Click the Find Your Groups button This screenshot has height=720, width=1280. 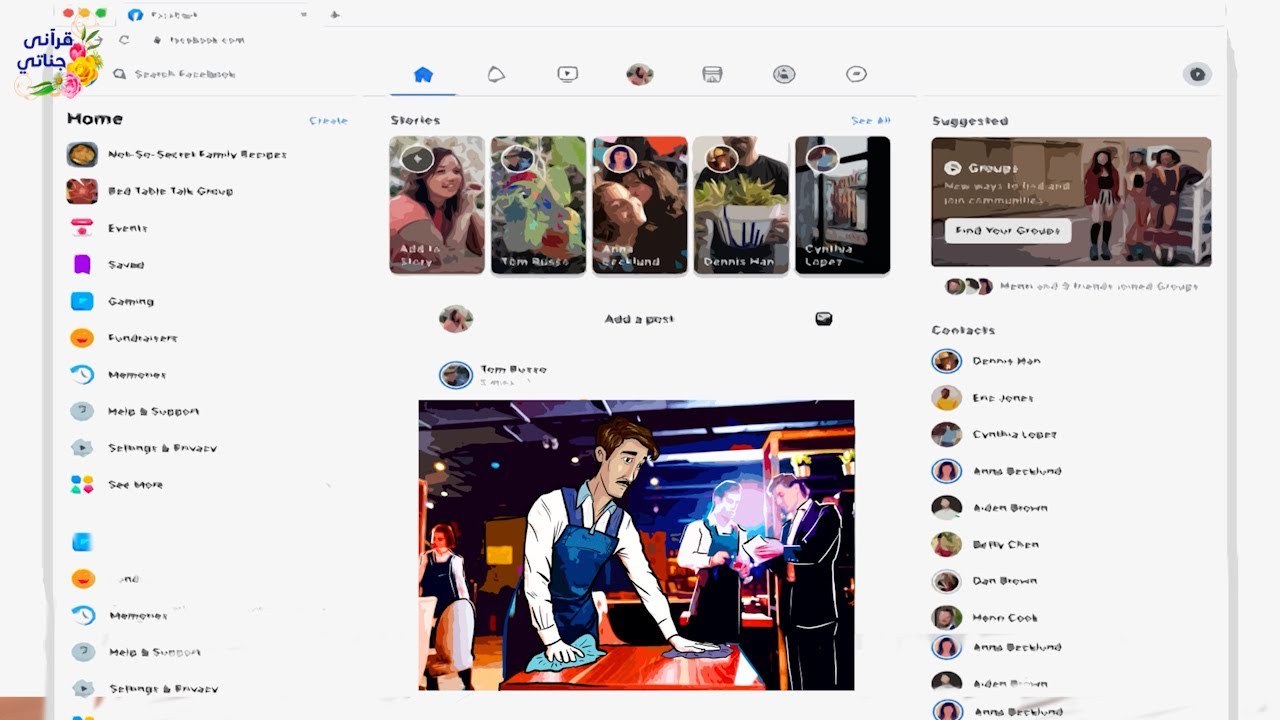pos(1008,231)
